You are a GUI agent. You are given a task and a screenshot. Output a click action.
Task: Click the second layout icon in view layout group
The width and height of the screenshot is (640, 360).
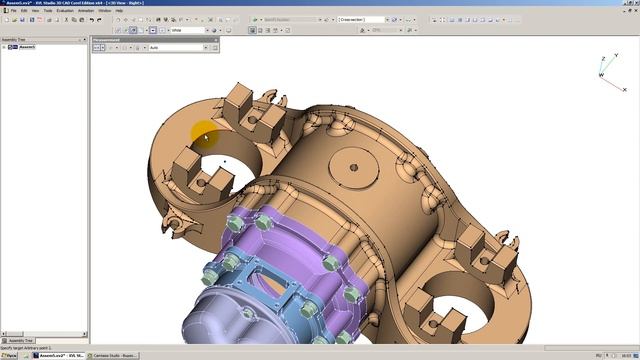coord(260,30)
